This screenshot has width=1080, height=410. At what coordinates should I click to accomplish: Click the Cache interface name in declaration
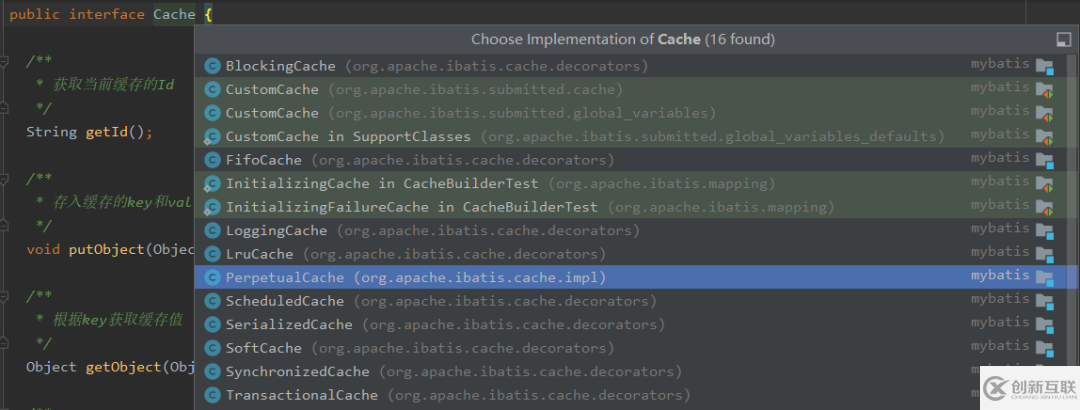tap(174, 15)
